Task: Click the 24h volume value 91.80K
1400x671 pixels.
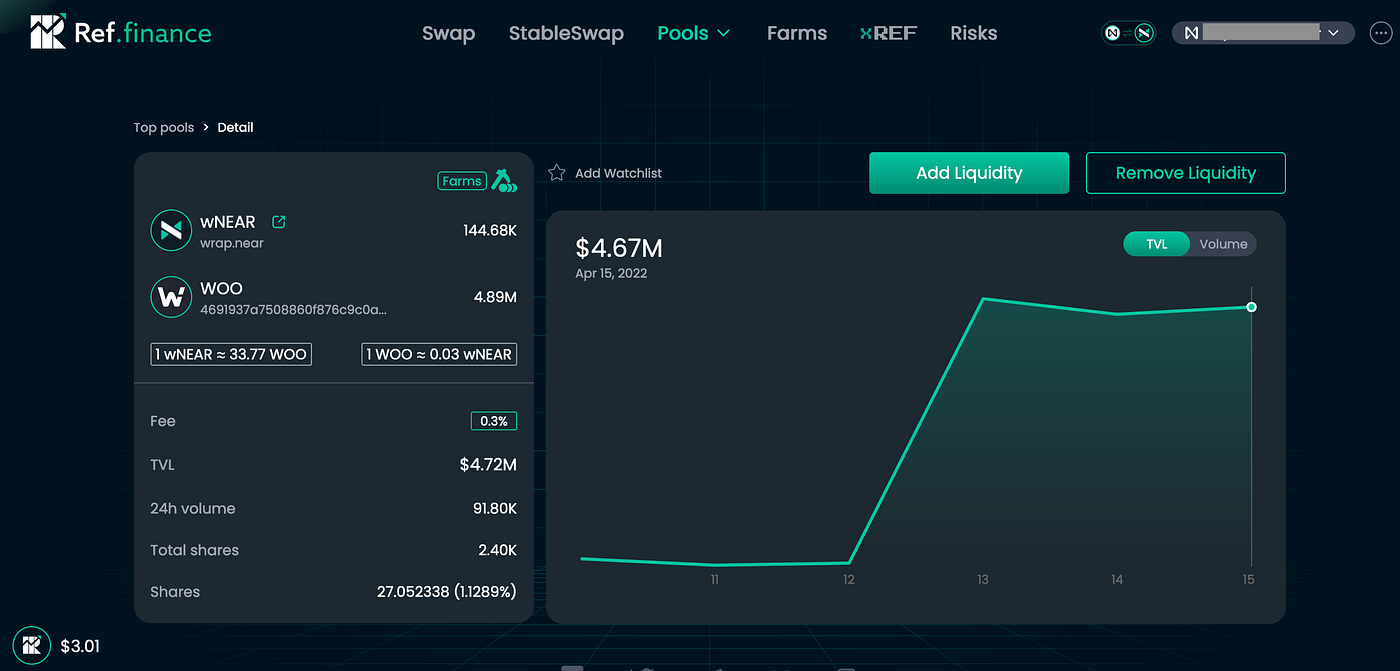Action: [x=495, y=508]
